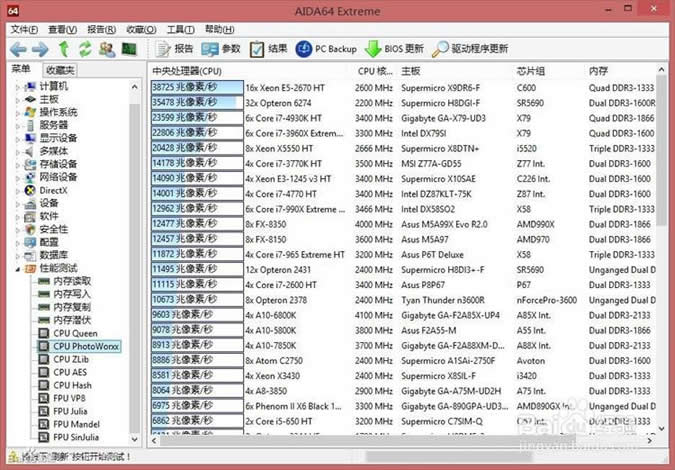Launch PC Backup from the toolbar
The height and width of the screenshot is (470, 675).
326,49
